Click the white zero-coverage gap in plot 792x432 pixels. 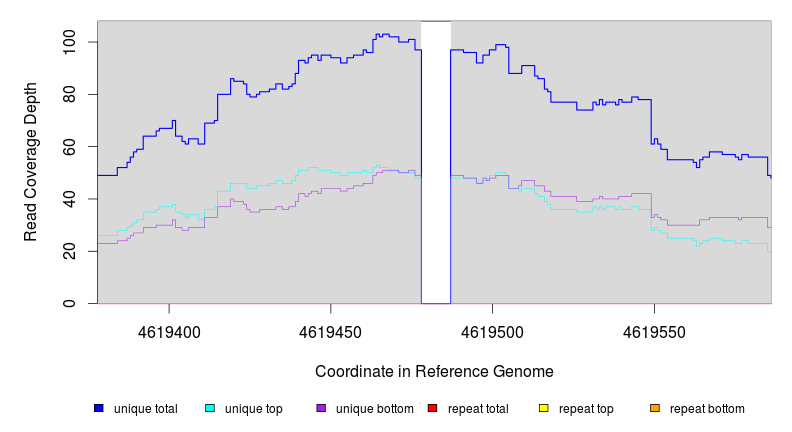436,160
